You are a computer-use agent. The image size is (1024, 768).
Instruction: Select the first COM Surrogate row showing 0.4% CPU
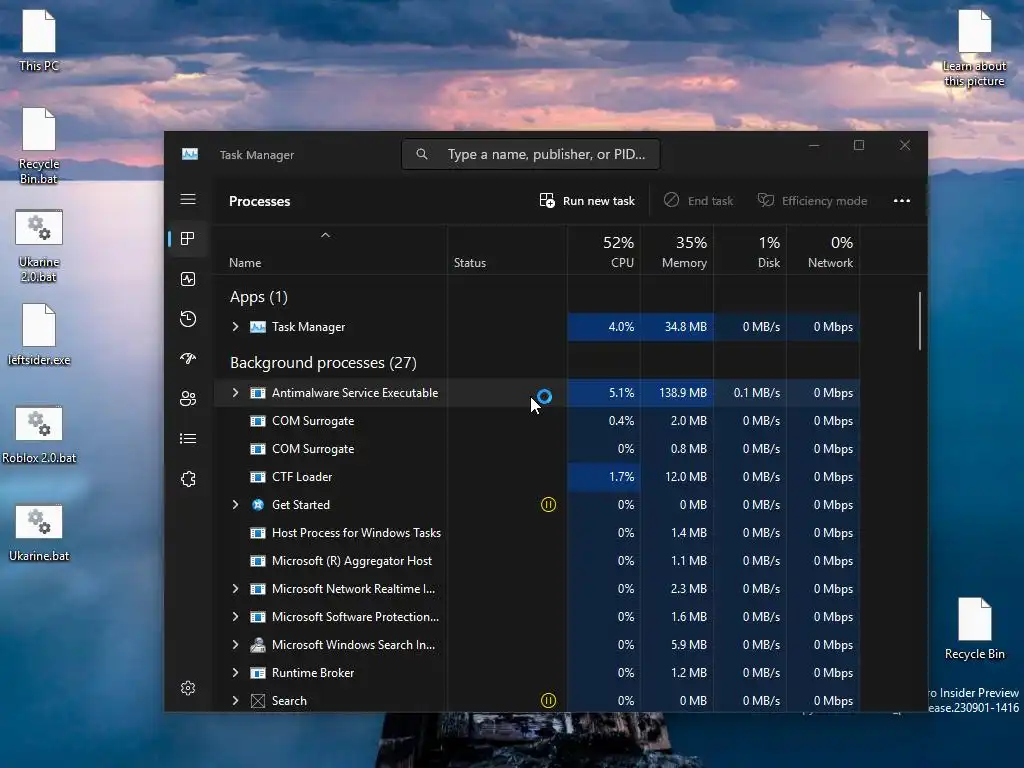tap(537, 421)
